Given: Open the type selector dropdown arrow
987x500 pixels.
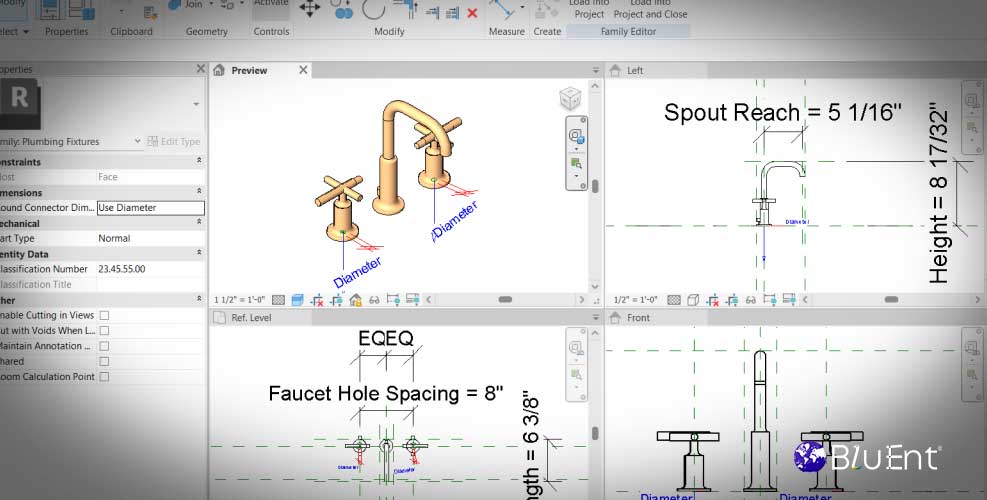Looking at the screenshot, I should 196,104.
